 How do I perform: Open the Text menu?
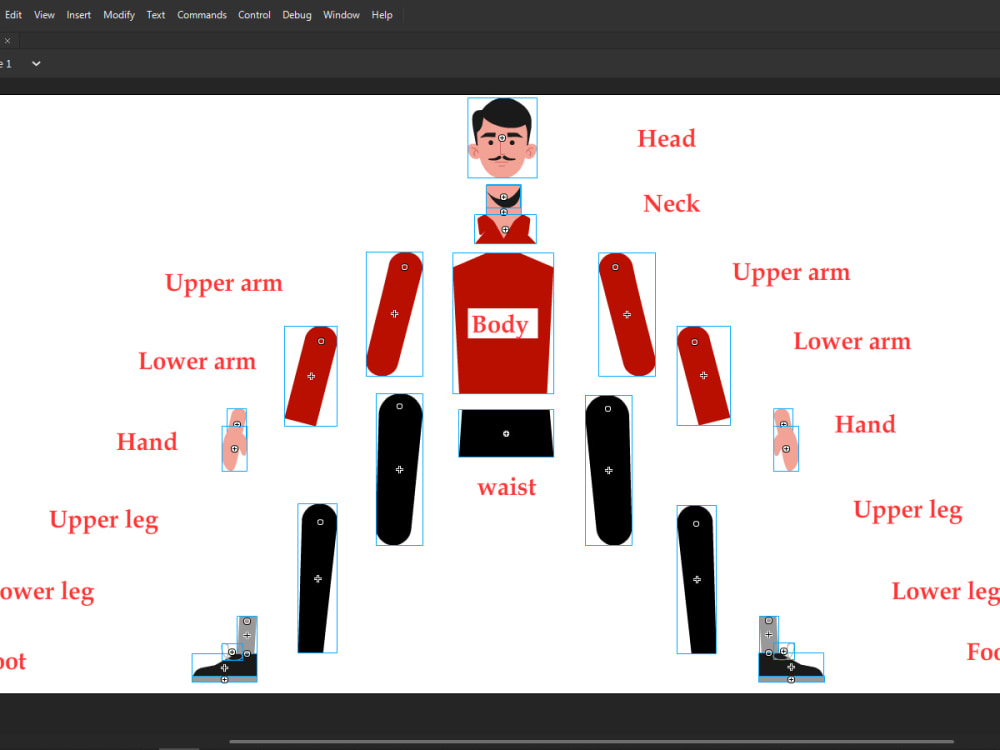tap(156, 14)
